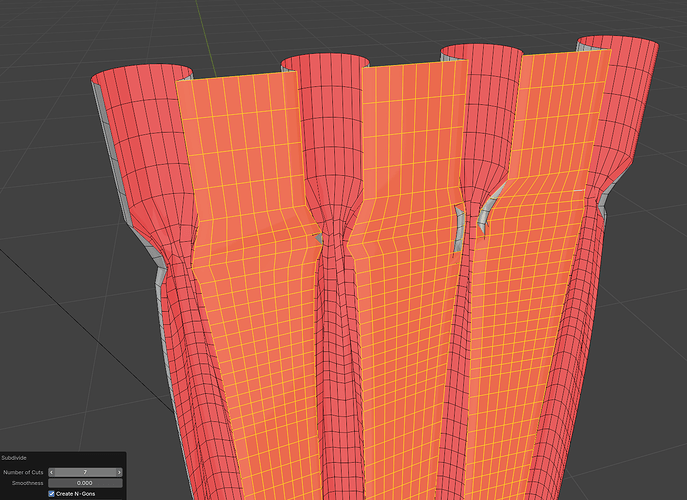Uncheck the Create N-Gons checkbox

[51, 493]
